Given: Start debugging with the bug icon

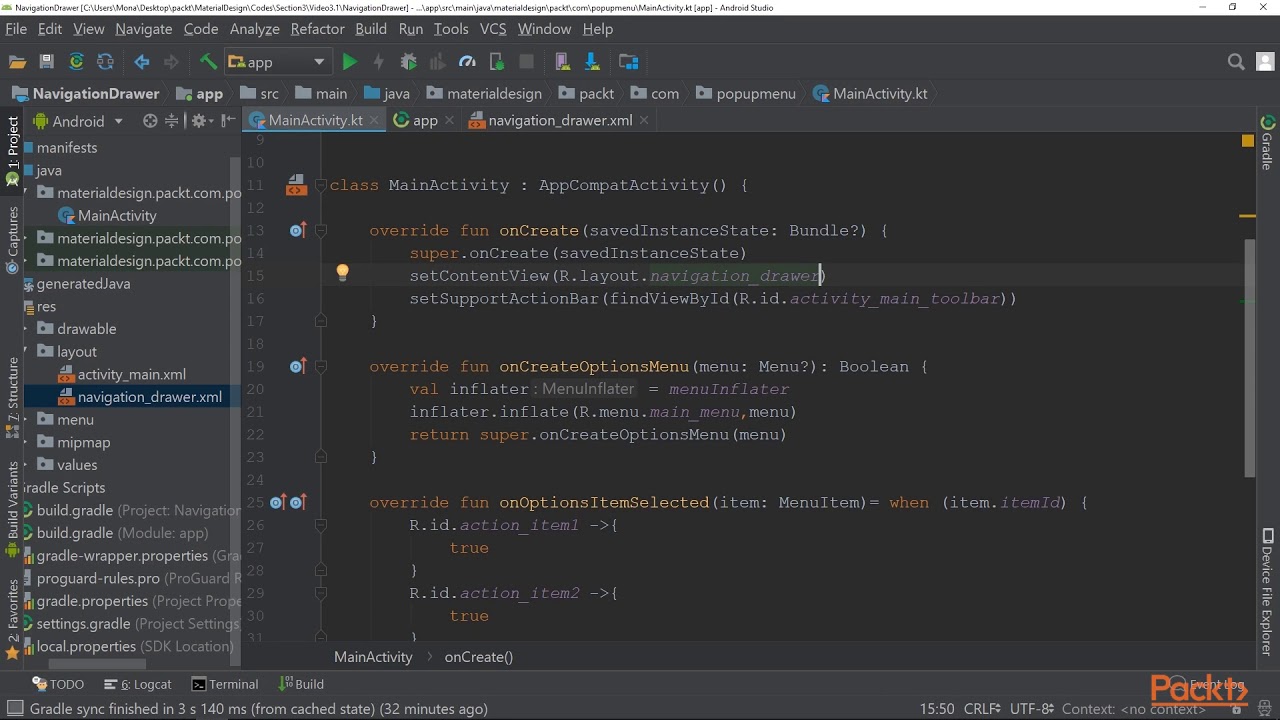Looking at the screenshot, I should pos(408,62).
